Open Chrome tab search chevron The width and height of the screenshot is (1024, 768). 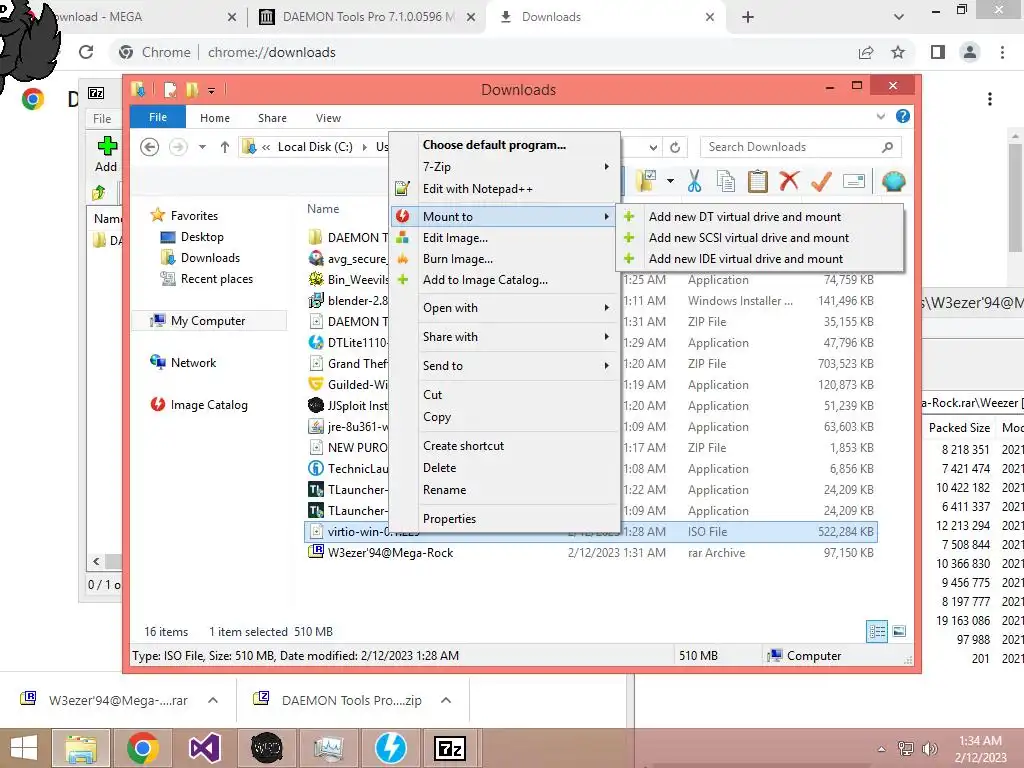[x=899, y=17]
